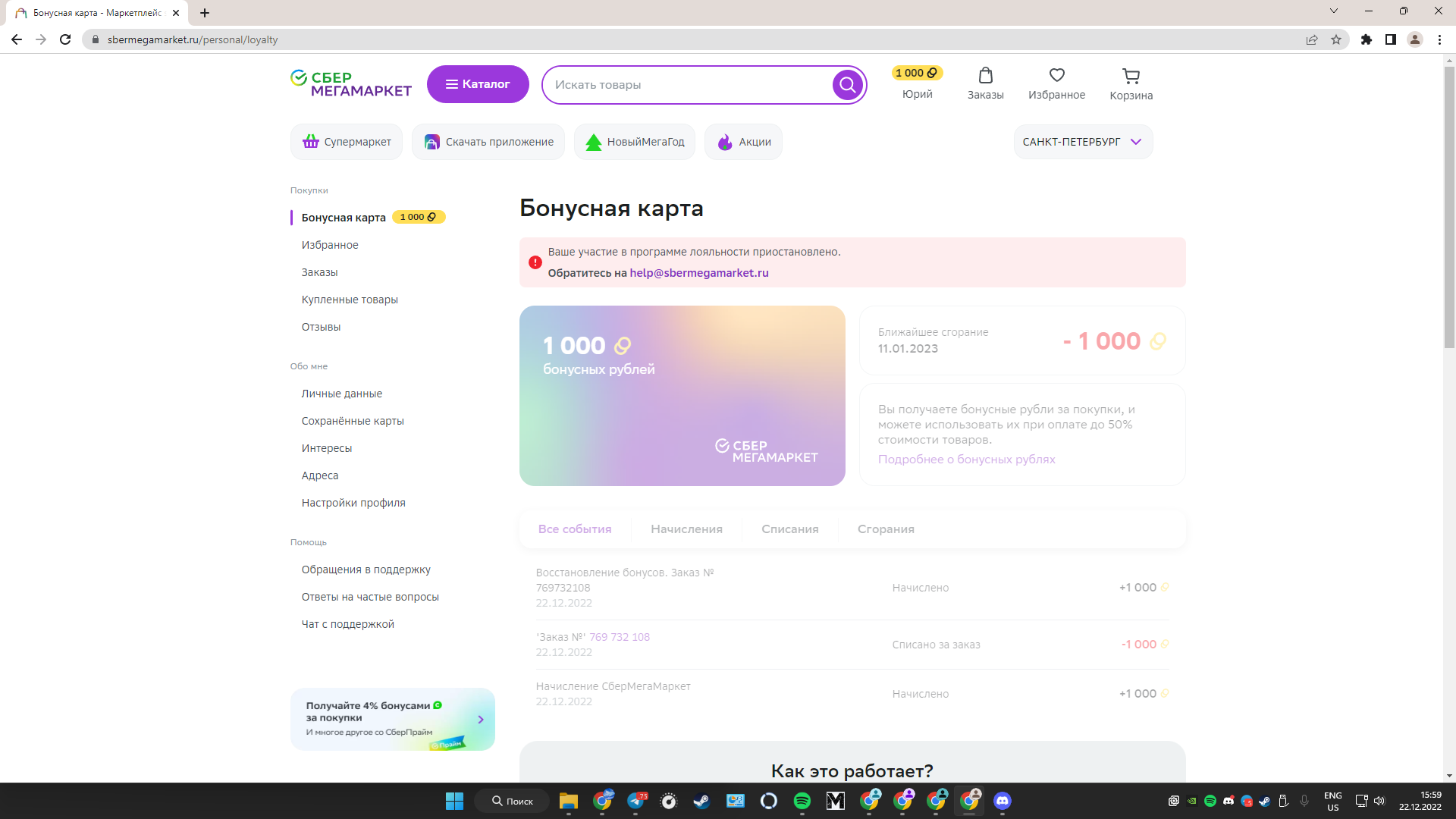Click the address bar URL
This screenshot has width=1456, height=819.
[x=193, y=39]
